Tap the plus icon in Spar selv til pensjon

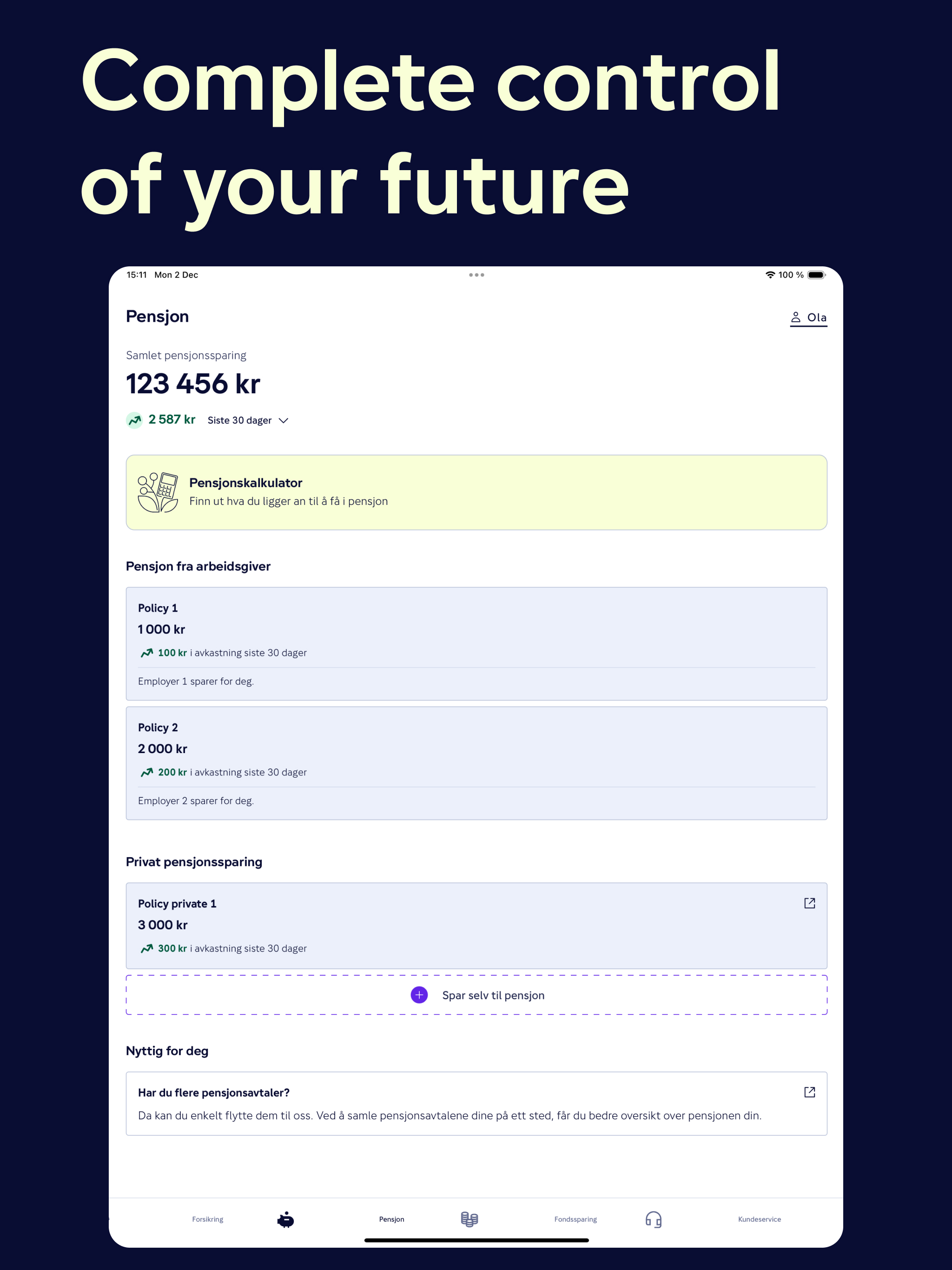click(x=418, y=995)
